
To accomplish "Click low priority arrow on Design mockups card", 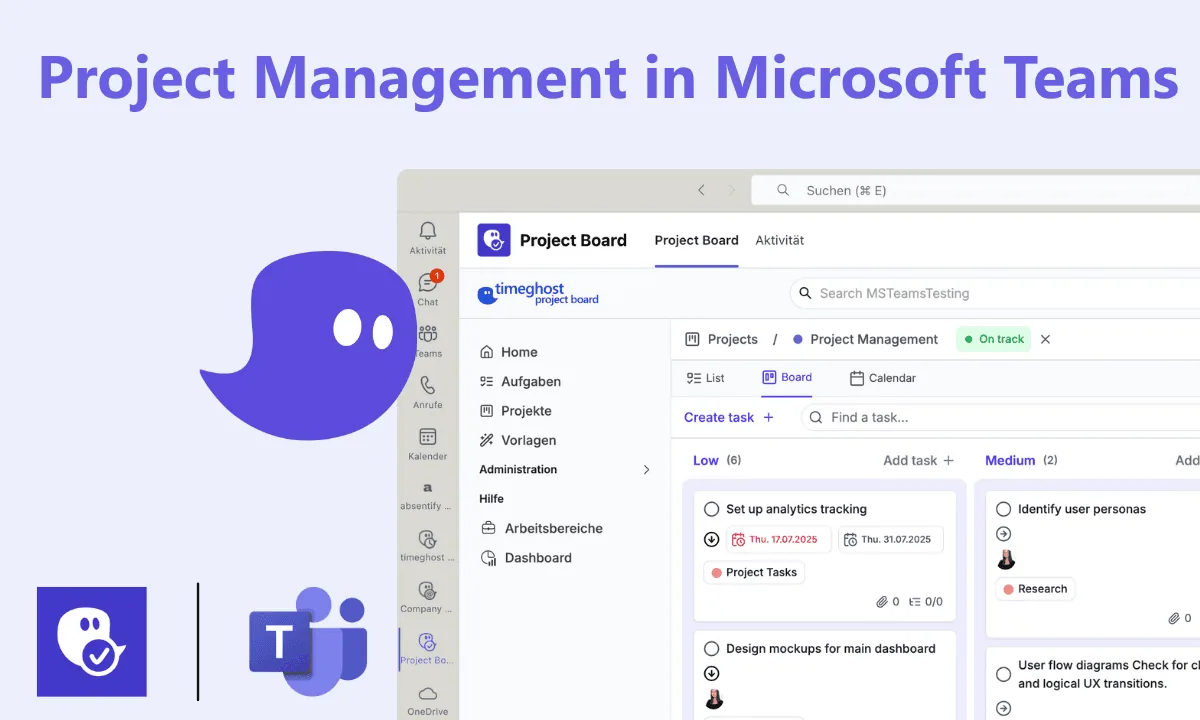I will (712, 673).
